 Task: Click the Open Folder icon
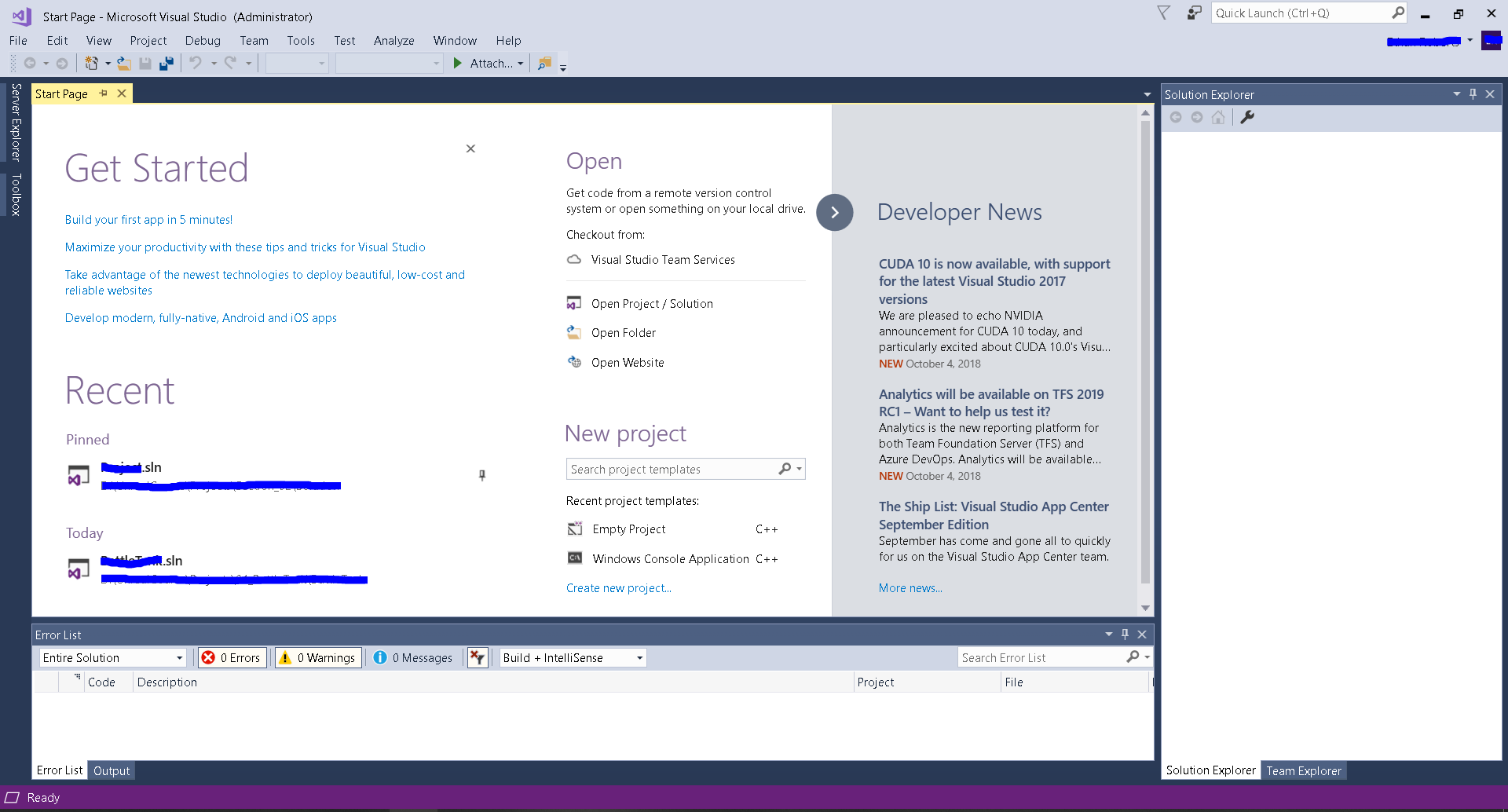click(574, 333)
